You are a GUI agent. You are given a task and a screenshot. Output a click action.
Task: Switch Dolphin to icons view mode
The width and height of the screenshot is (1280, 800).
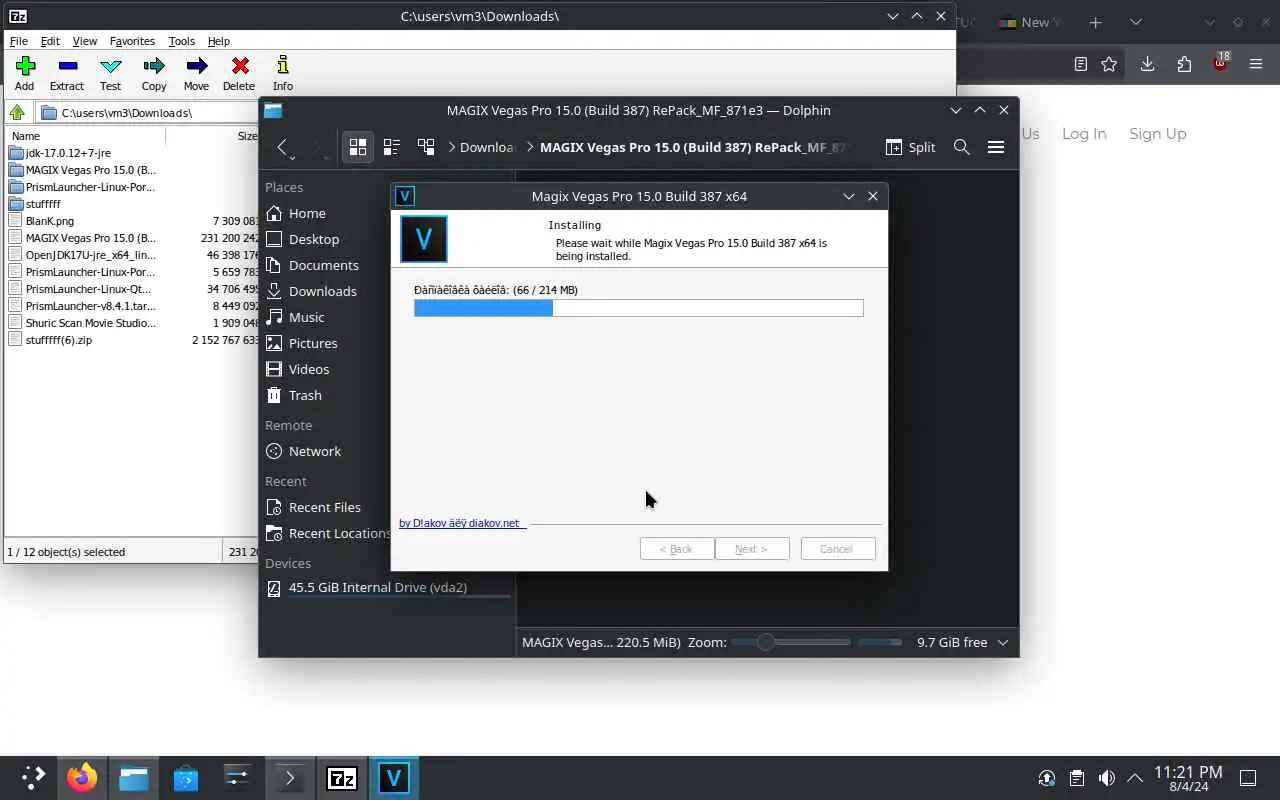click(x=358, y=147)
